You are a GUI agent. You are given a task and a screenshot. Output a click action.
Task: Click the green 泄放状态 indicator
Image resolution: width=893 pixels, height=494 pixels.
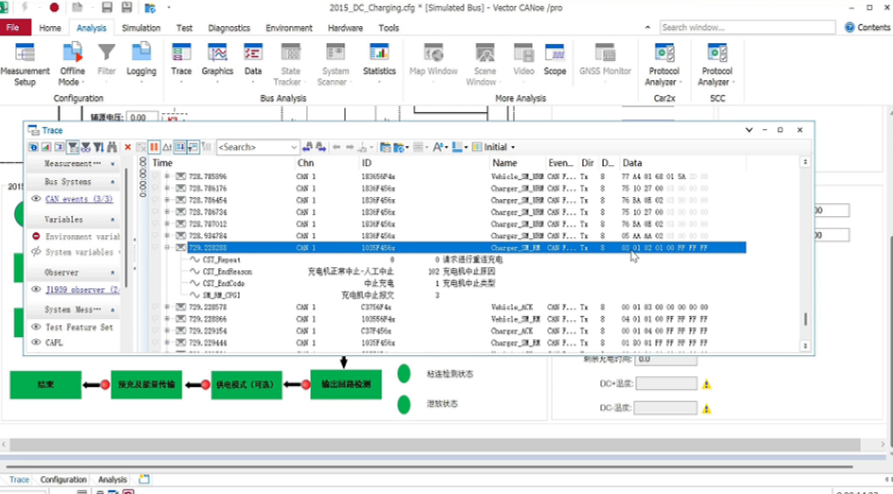click(404, 404)
